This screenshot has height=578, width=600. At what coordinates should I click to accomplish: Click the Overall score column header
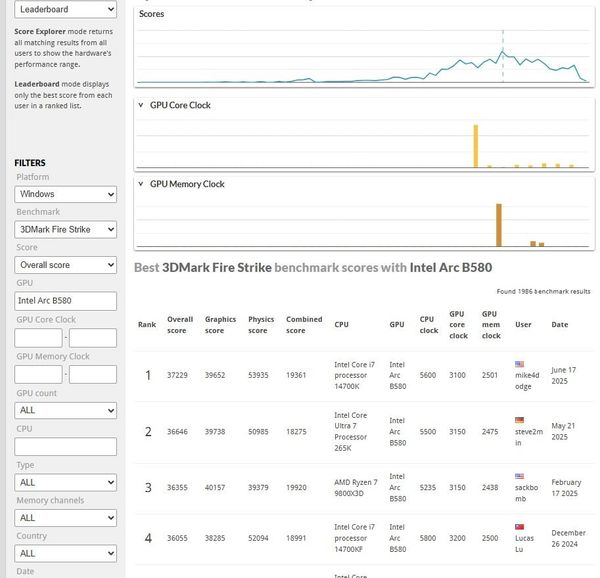coord(180,324)
